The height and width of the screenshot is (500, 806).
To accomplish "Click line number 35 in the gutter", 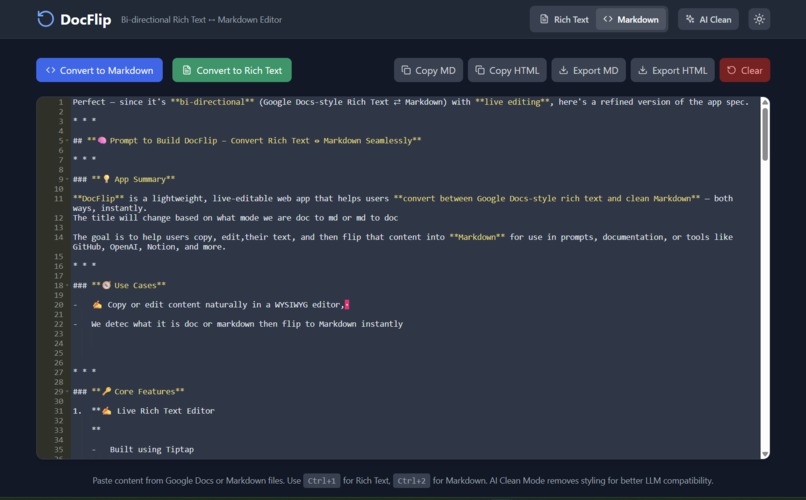I will coord(59,450).
